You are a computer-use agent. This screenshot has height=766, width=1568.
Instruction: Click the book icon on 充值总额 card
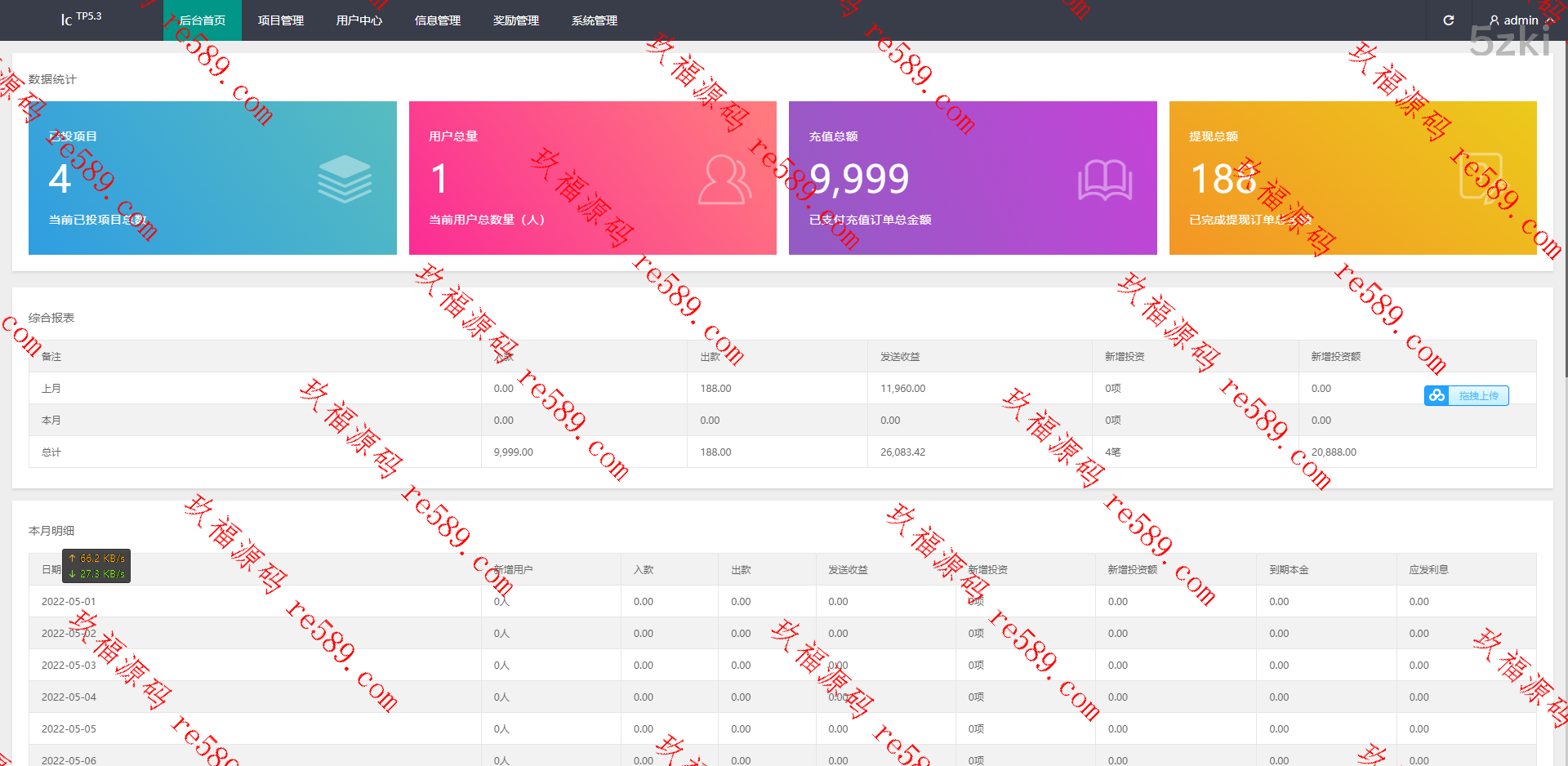coord(1104,180)
